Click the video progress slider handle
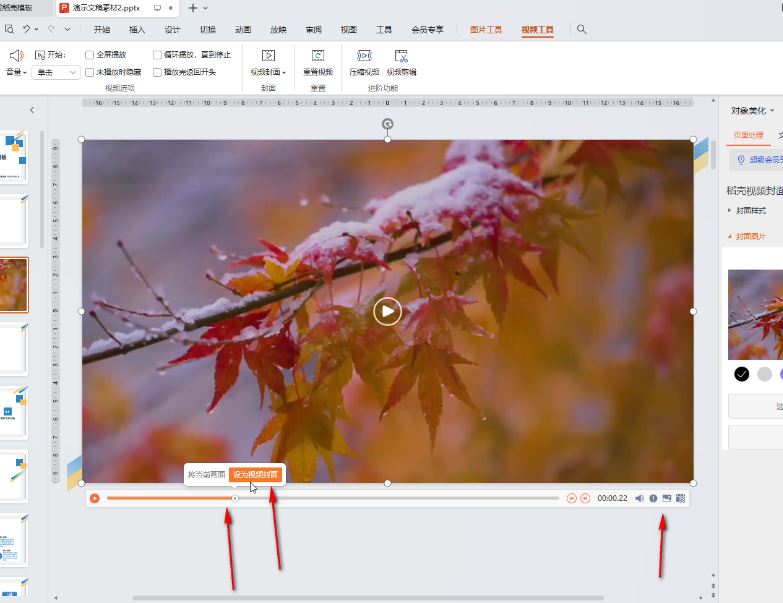 [x=235, y=498]
